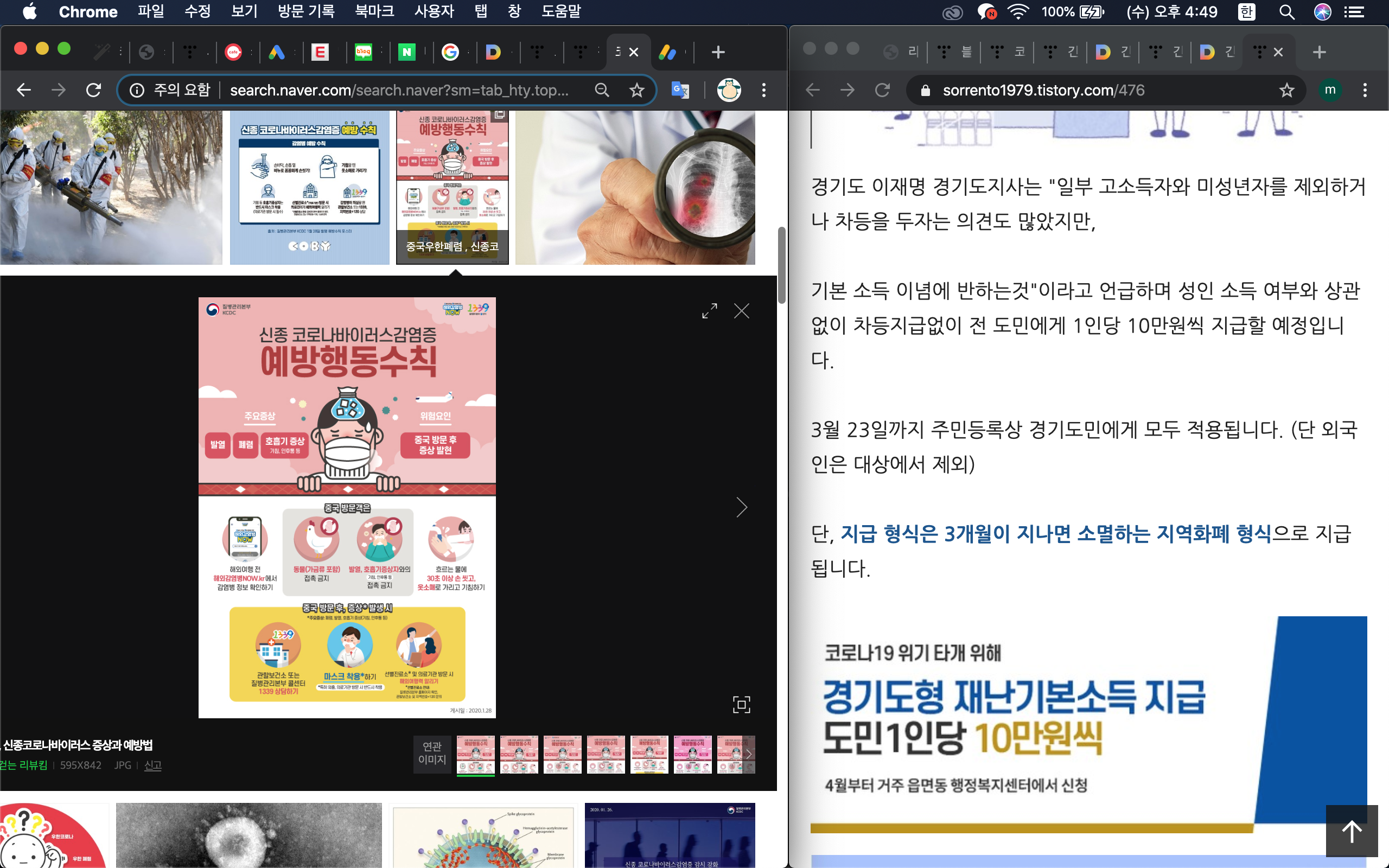Viewport: 1389px width, 868px height.
Task: Switch the Korean input source indicator
Action: [x=1247, y=11]
